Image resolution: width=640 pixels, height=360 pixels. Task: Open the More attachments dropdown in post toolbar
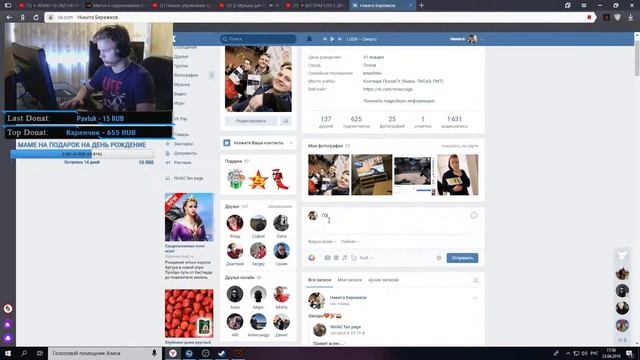pos(366,258)
